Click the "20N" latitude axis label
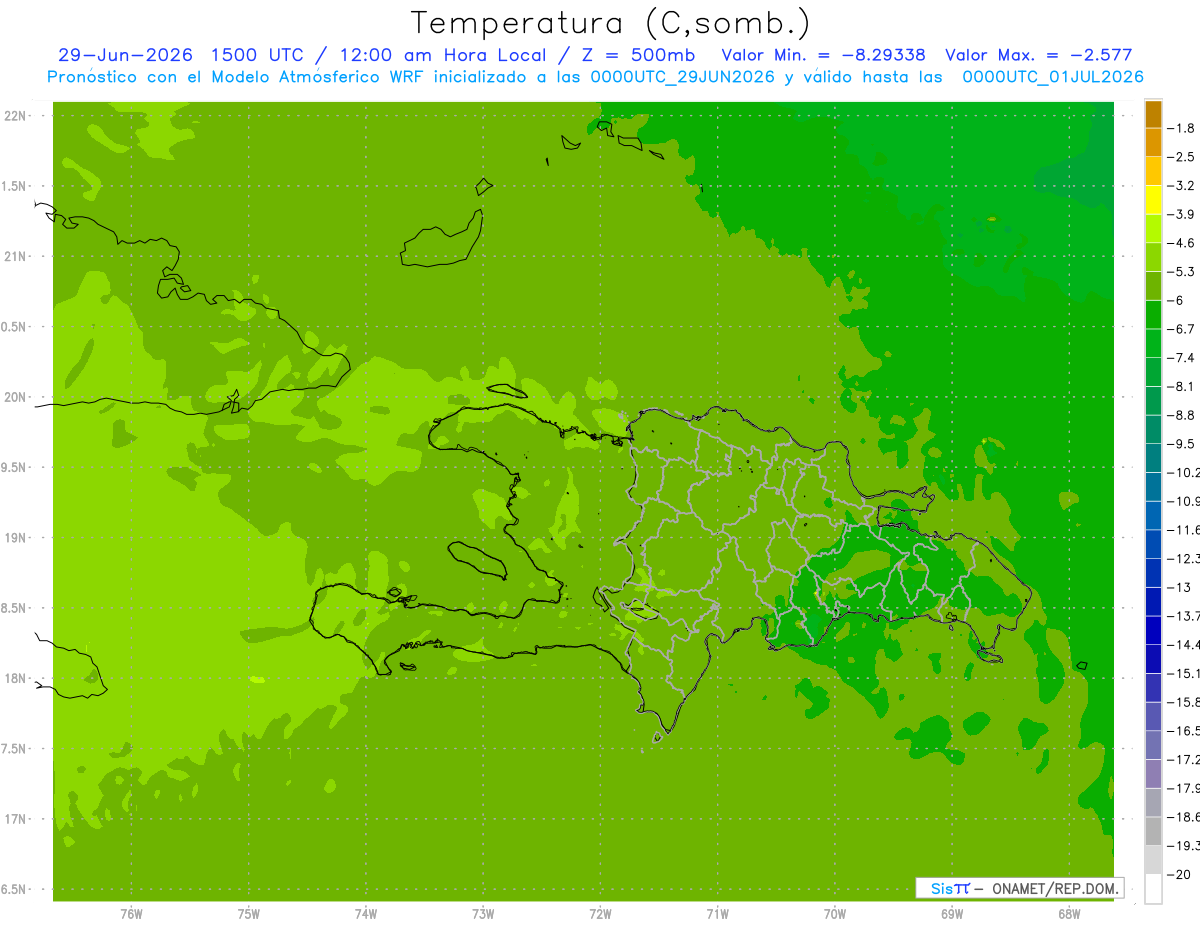Viewport: 1200px width, 927px height. click(17, 397)
